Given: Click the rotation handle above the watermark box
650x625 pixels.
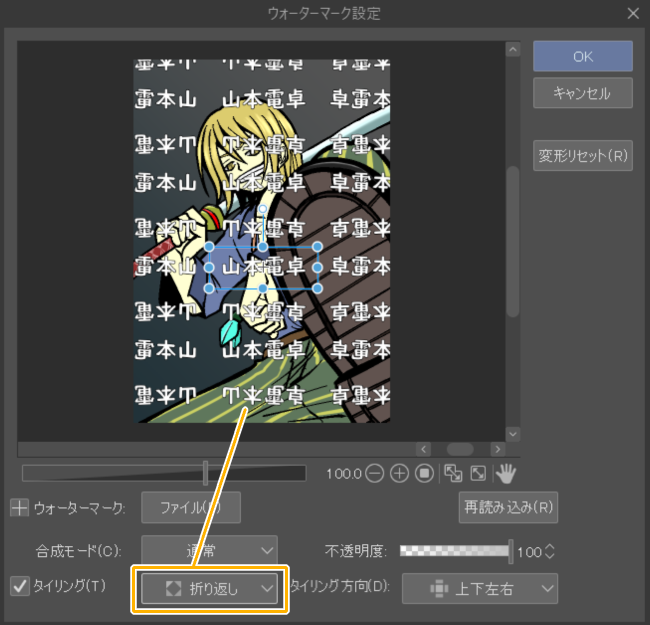Looking at the screenshot, I should point(263,209).
